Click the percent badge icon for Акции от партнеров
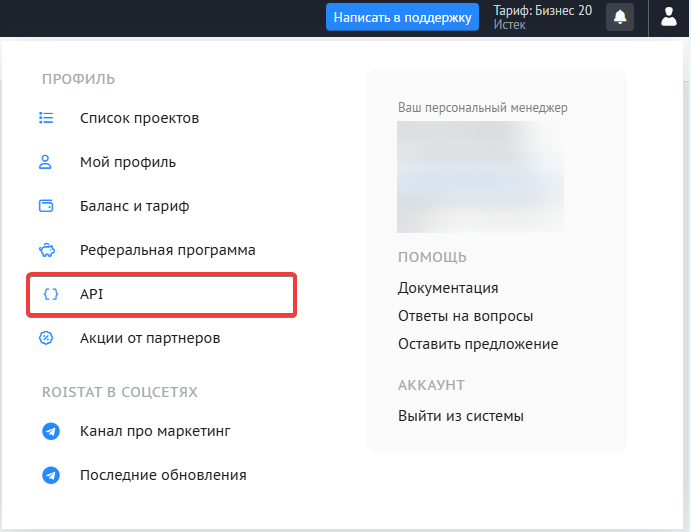The width and height of the screenshot is (691, 532). coord(46,338)
